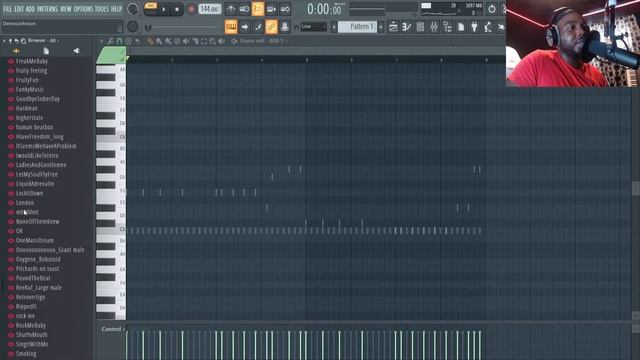Open the piano roll magnet snap

[x=119, y=41]
